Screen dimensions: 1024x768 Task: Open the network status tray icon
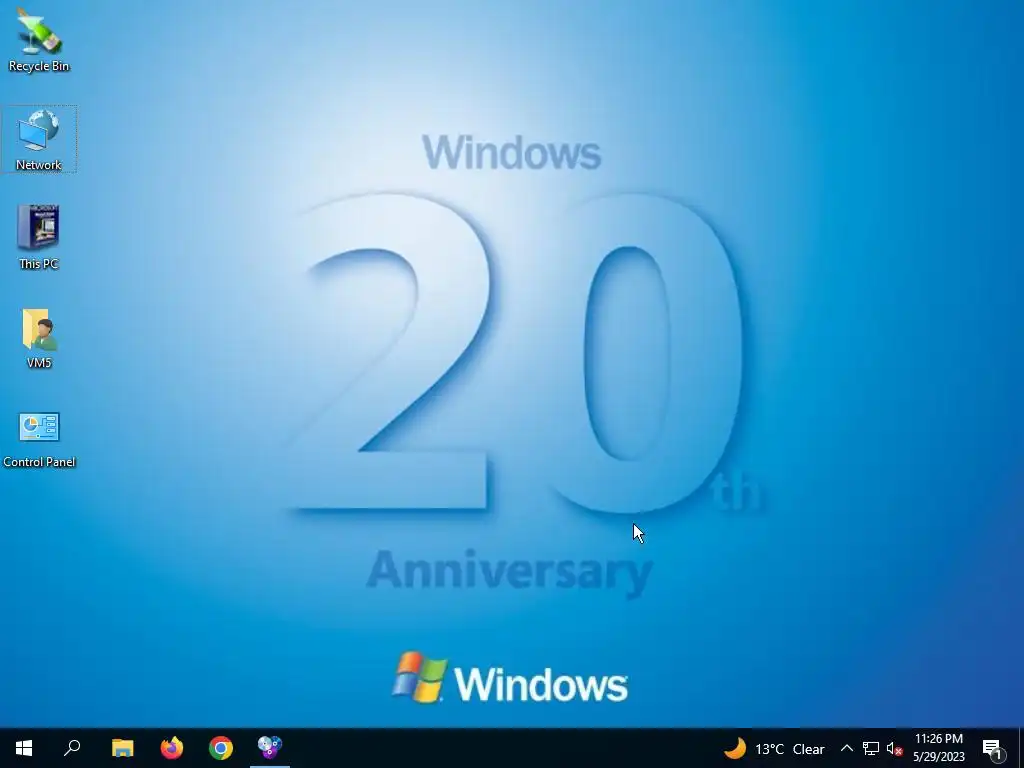tap(871, 748)
